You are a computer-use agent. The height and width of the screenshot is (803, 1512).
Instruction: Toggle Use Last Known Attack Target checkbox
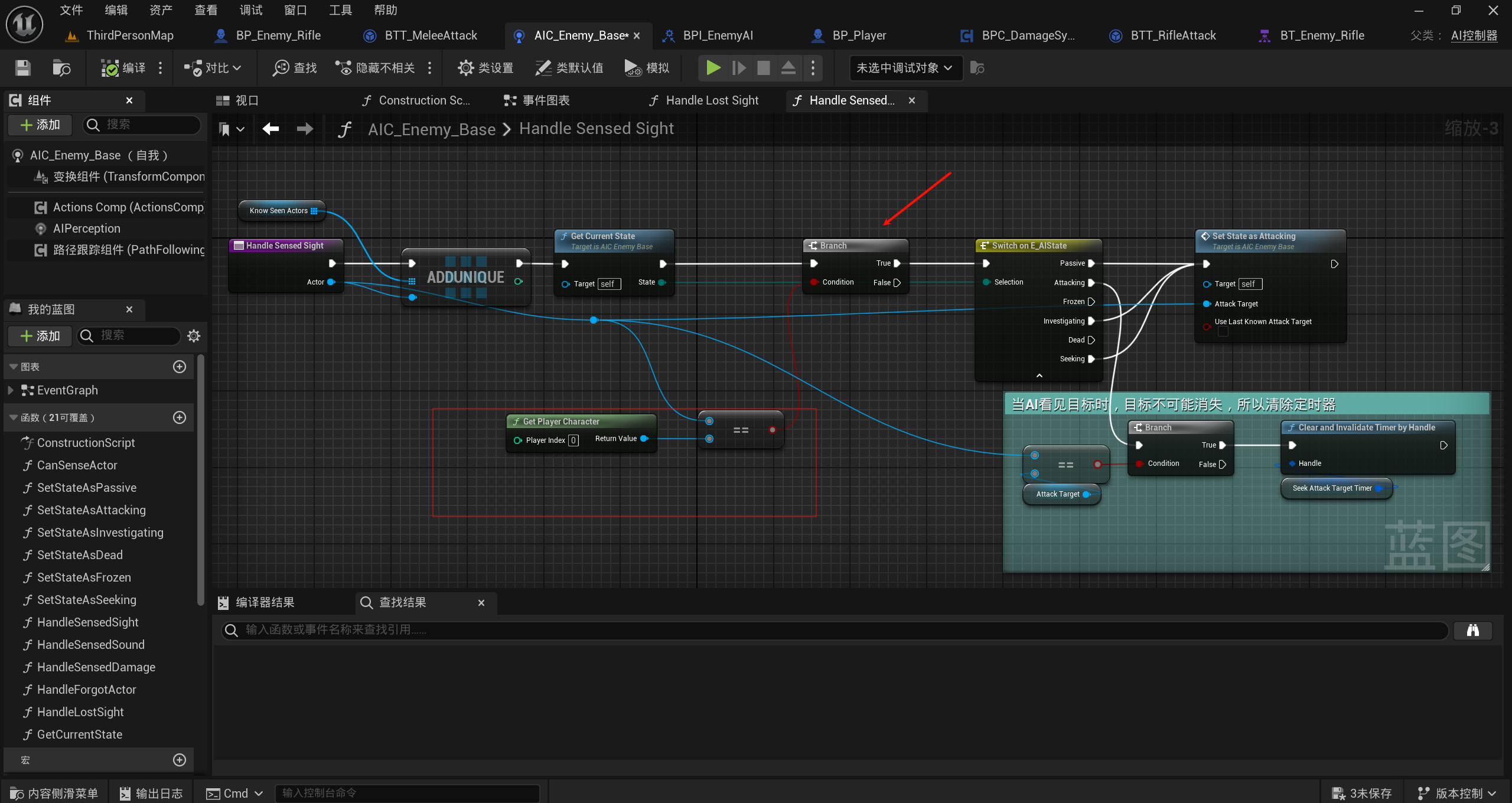click(1223, 332)
